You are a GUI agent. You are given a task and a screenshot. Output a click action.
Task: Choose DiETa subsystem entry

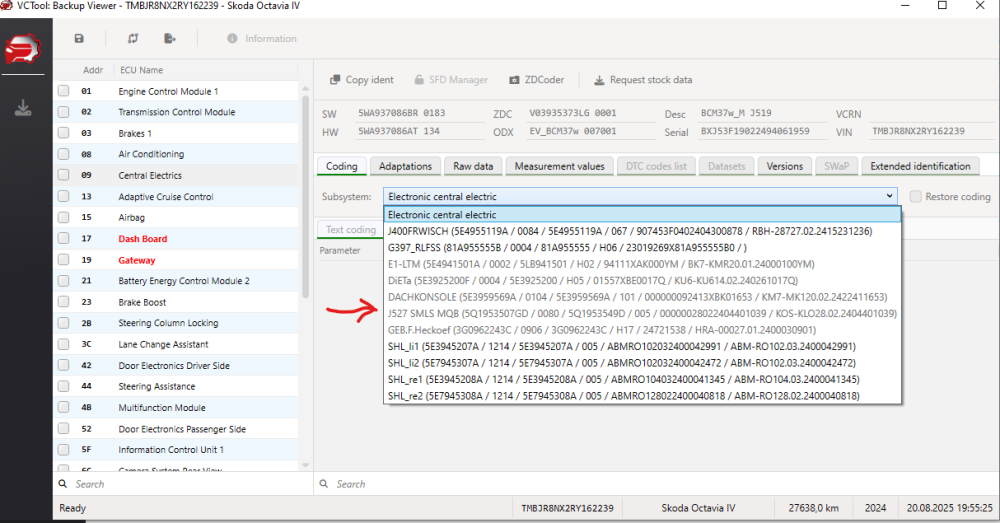pyautogui.click(x=642, y=281)
